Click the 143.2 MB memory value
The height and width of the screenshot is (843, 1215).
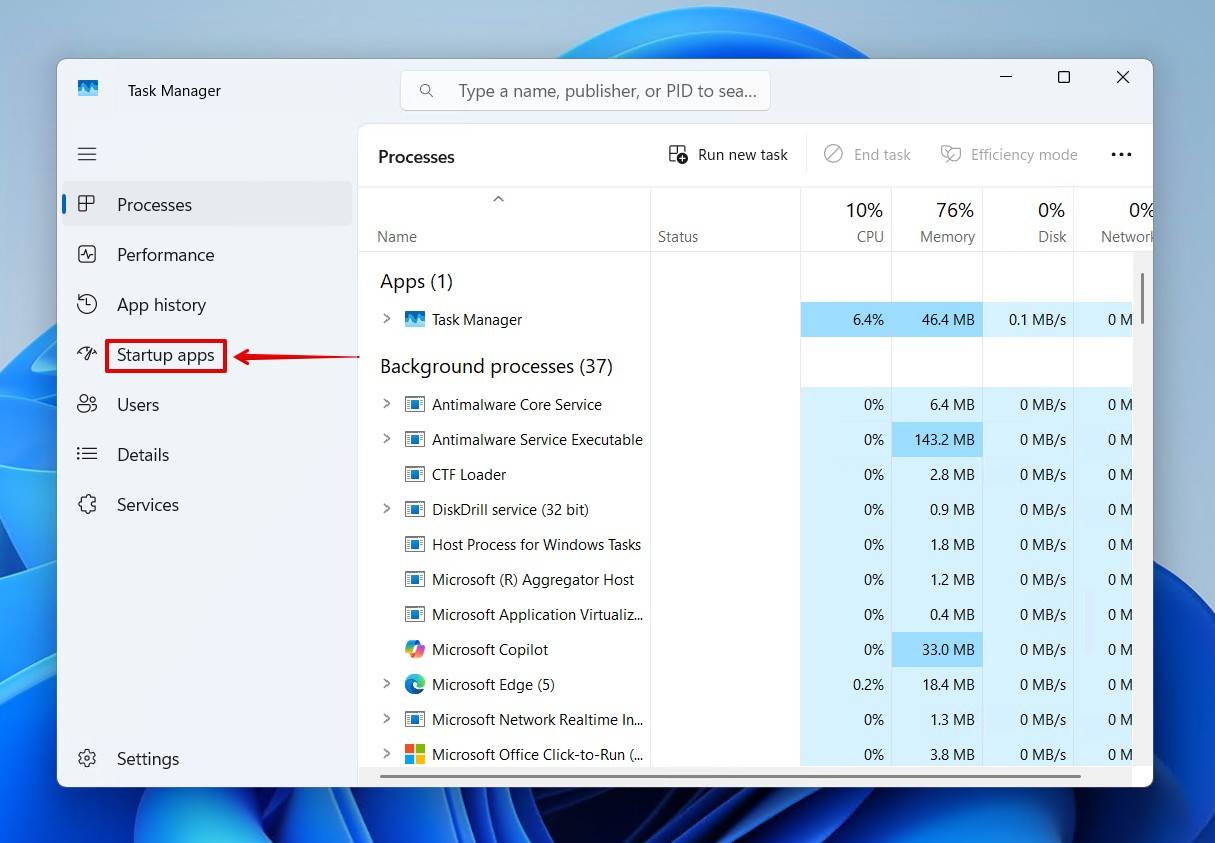(x=937, y=439)
